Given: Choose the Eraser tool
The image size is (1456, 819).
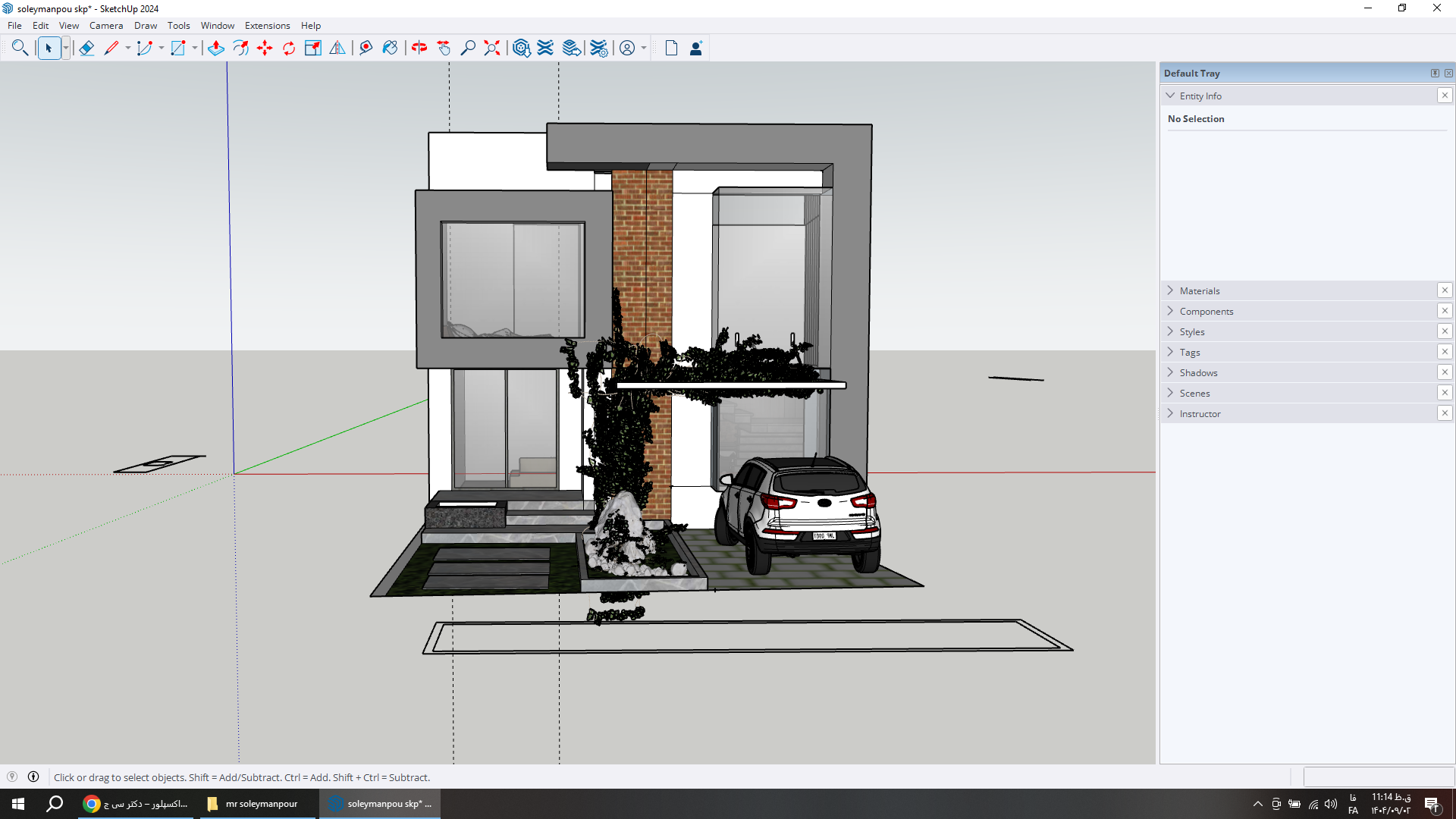Looking at the screenshot, I should [86, 48].
